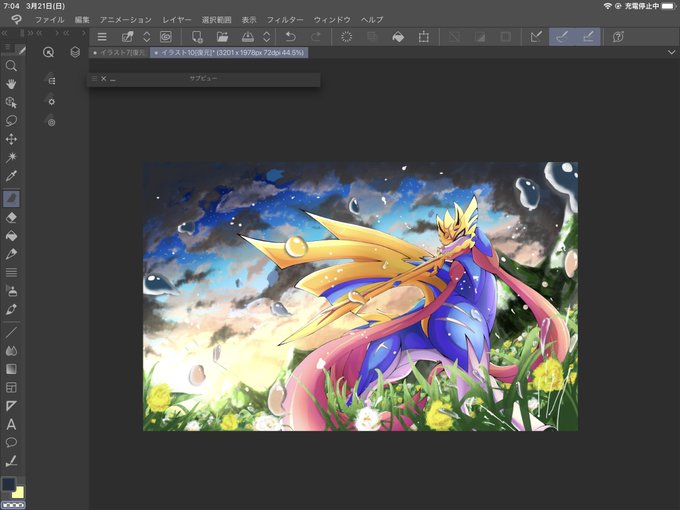Select the Airbrush spray tool
680x510 pixels.
pos(11,291)
